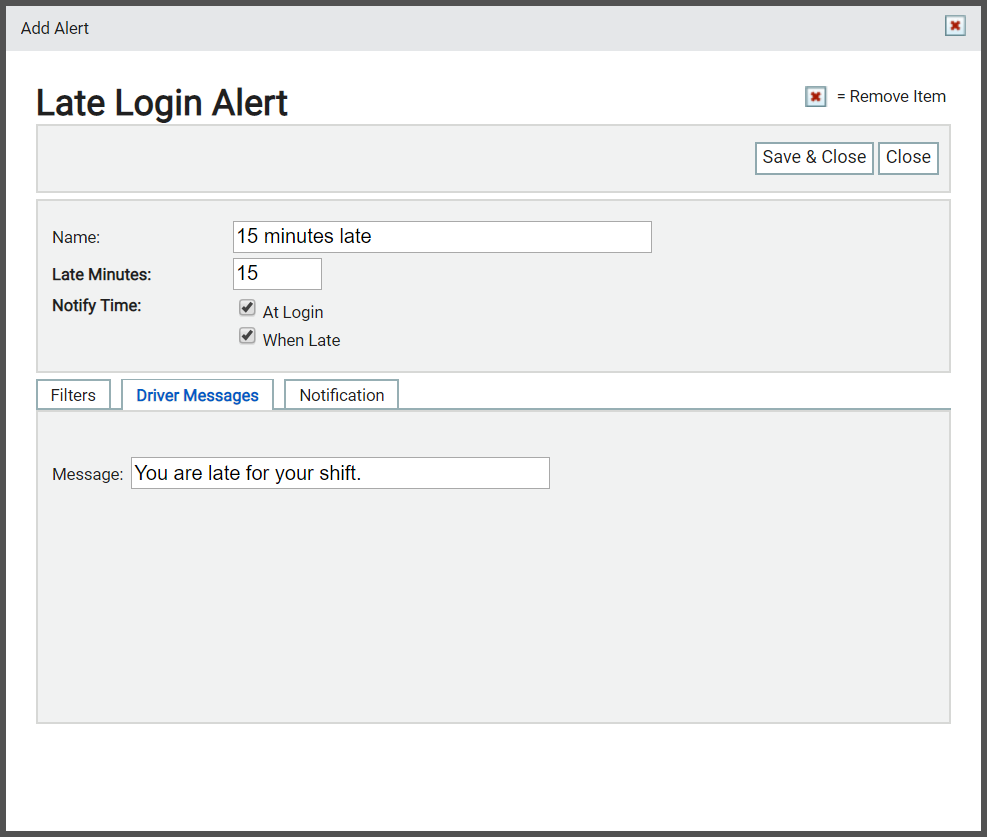The width and height of the screenshot is (987, 837).
Task: Click the Add Alert title bar text
Action: pos(55,28)
